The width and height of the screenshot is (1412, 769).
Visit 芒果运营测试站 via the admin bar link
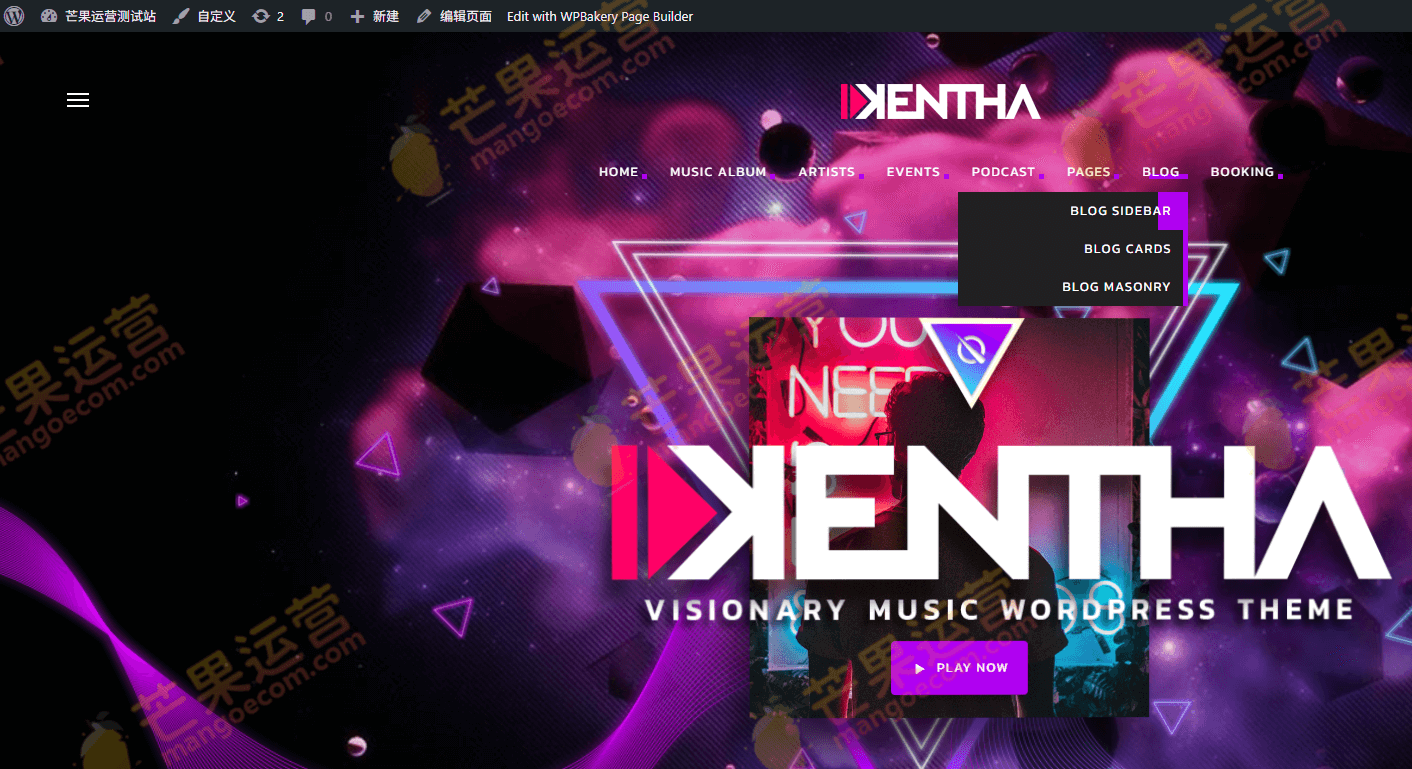(107, 16)
